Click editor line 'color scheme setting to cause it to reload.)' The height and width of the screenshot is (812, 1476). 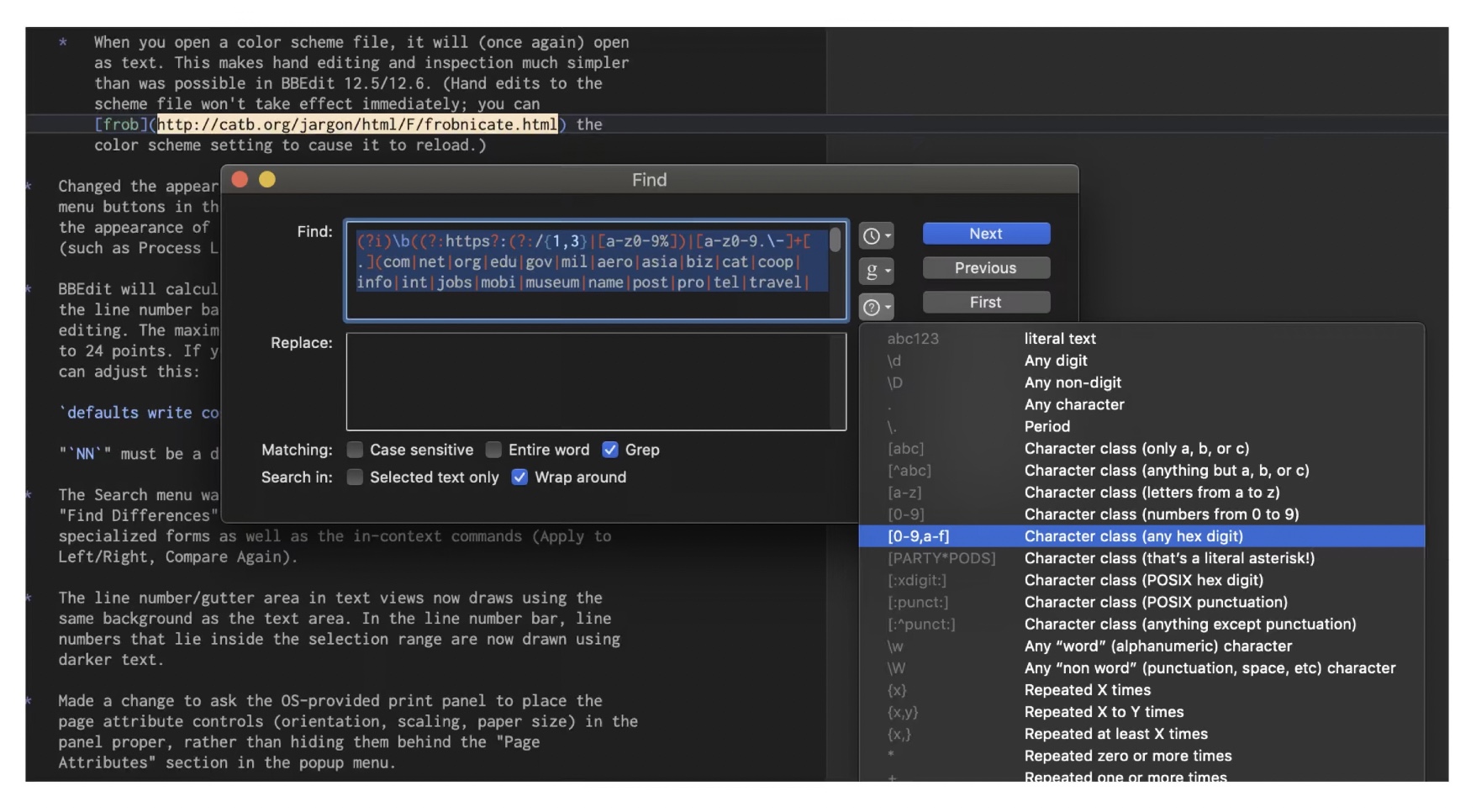pos(290,145)
